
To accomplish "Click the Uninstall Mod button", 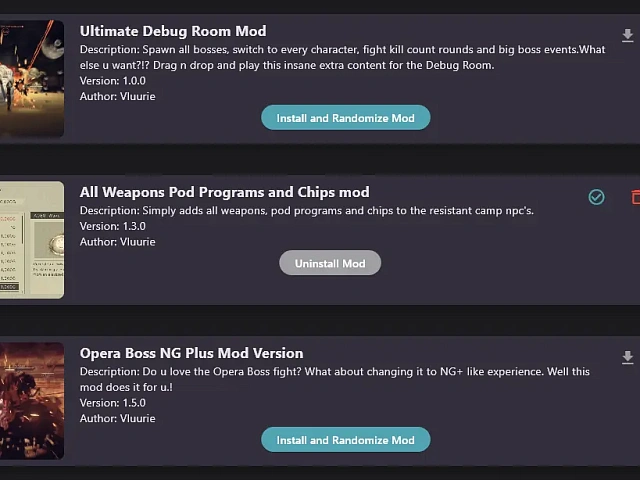I will (330, 263).
